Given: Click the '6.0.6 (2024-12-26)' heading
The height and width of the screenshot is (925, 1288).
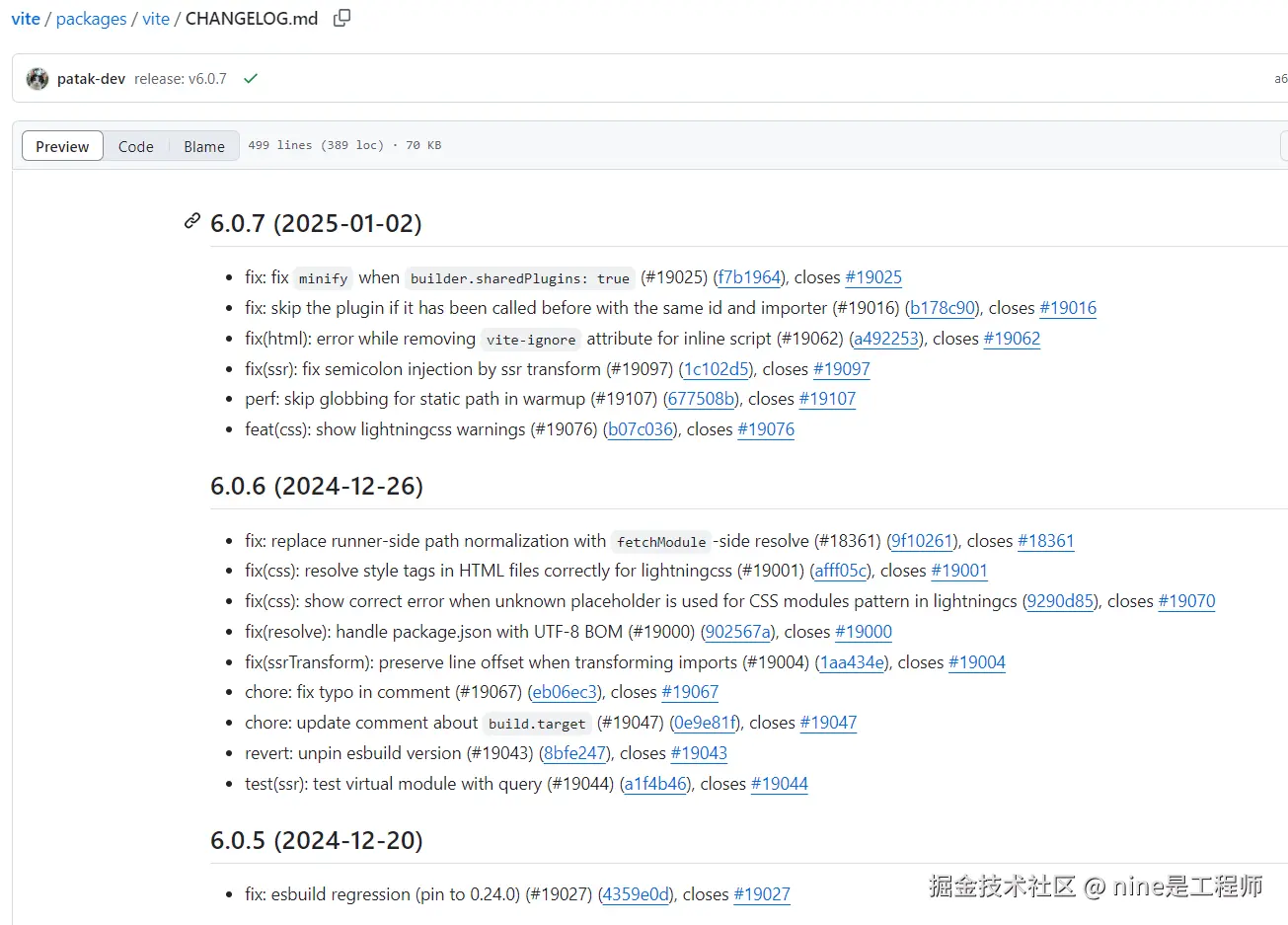Looking at the screenshot, I should coord(317,486).
